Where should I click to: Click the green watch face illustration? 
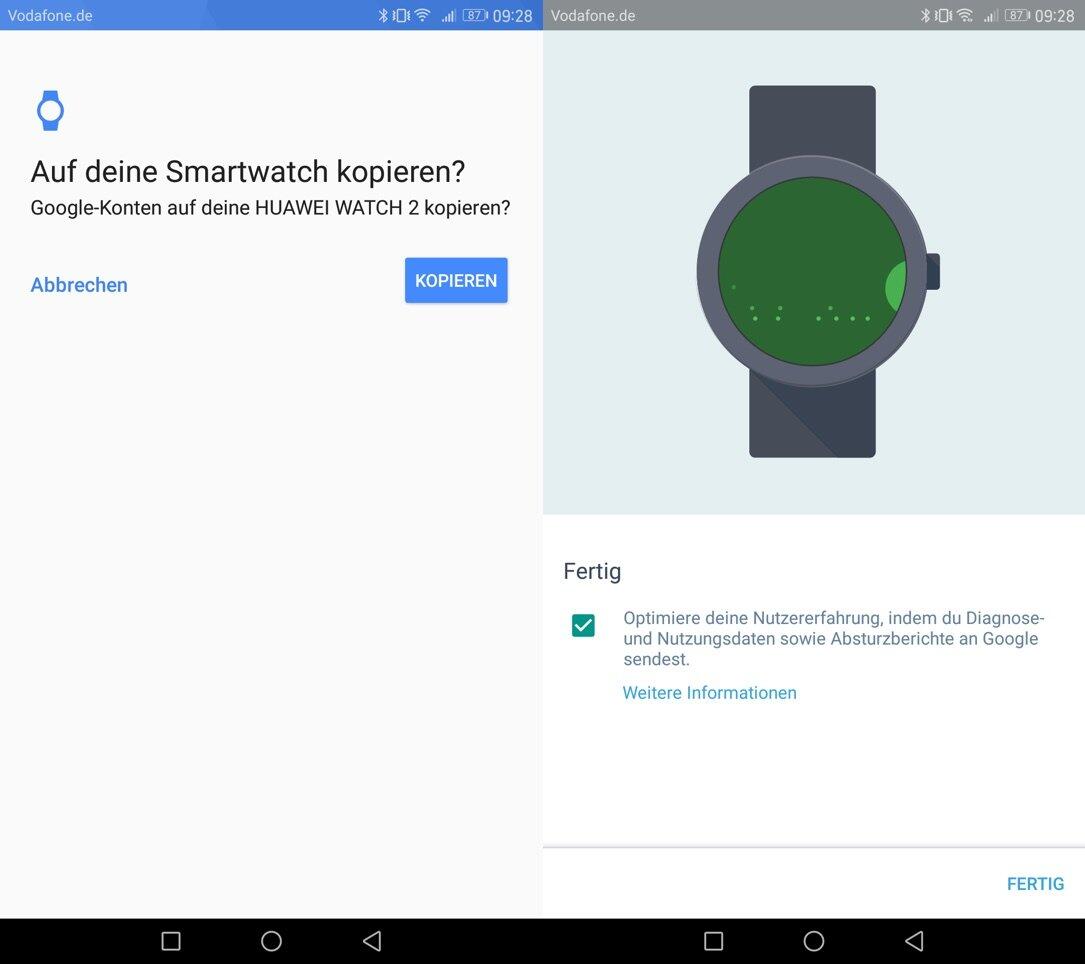pyautogui.click(x=812, y=272)
